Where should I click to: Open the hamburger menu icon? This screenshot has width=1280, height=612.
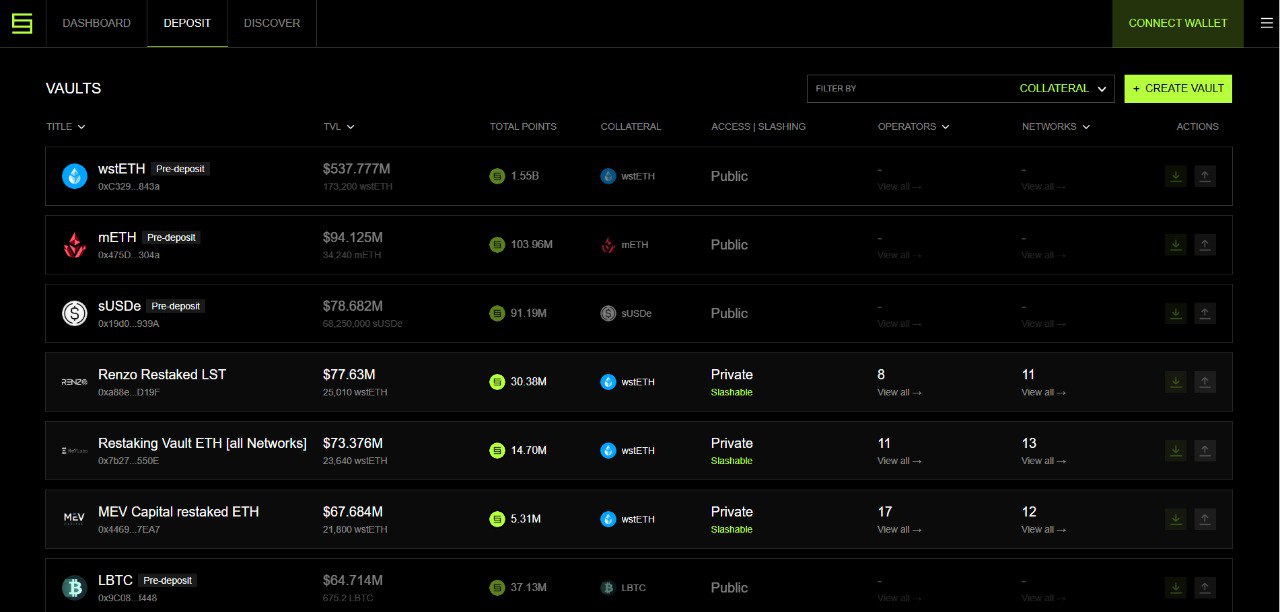[x=1266, y=23]
